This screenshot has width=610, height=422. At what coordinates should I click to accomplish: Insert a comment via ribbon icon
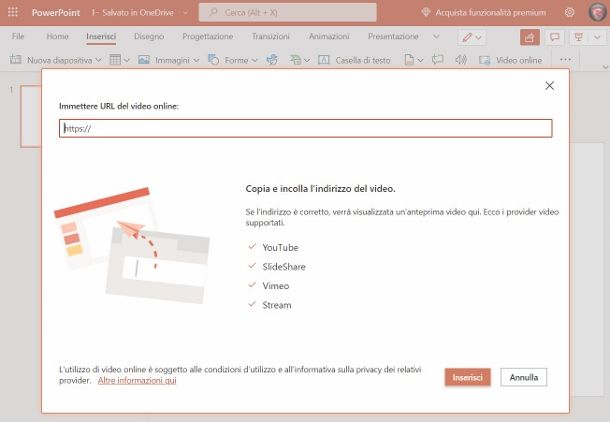438,60
